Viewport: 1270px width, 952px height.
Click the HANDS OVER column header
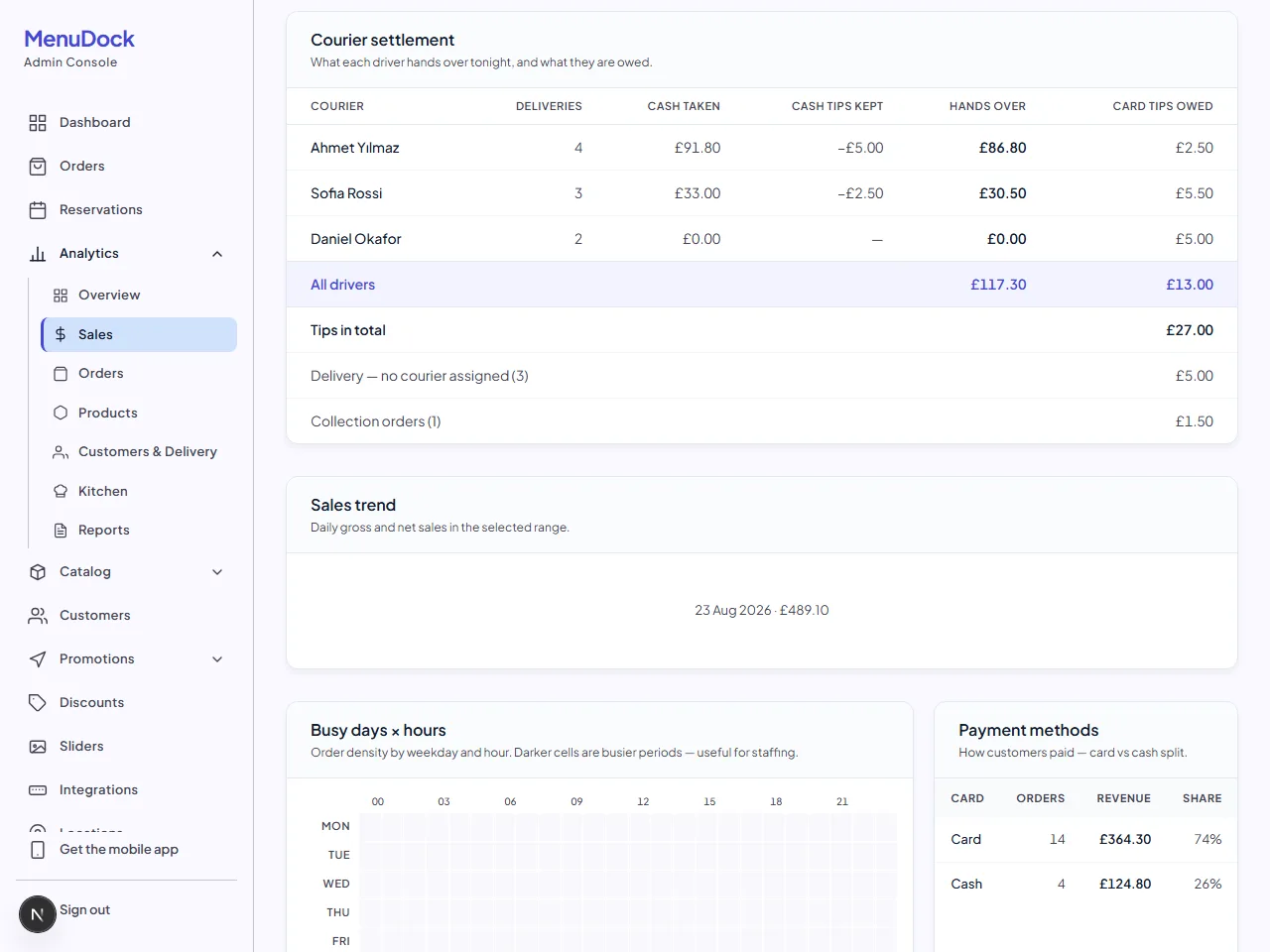click(987, 106)
